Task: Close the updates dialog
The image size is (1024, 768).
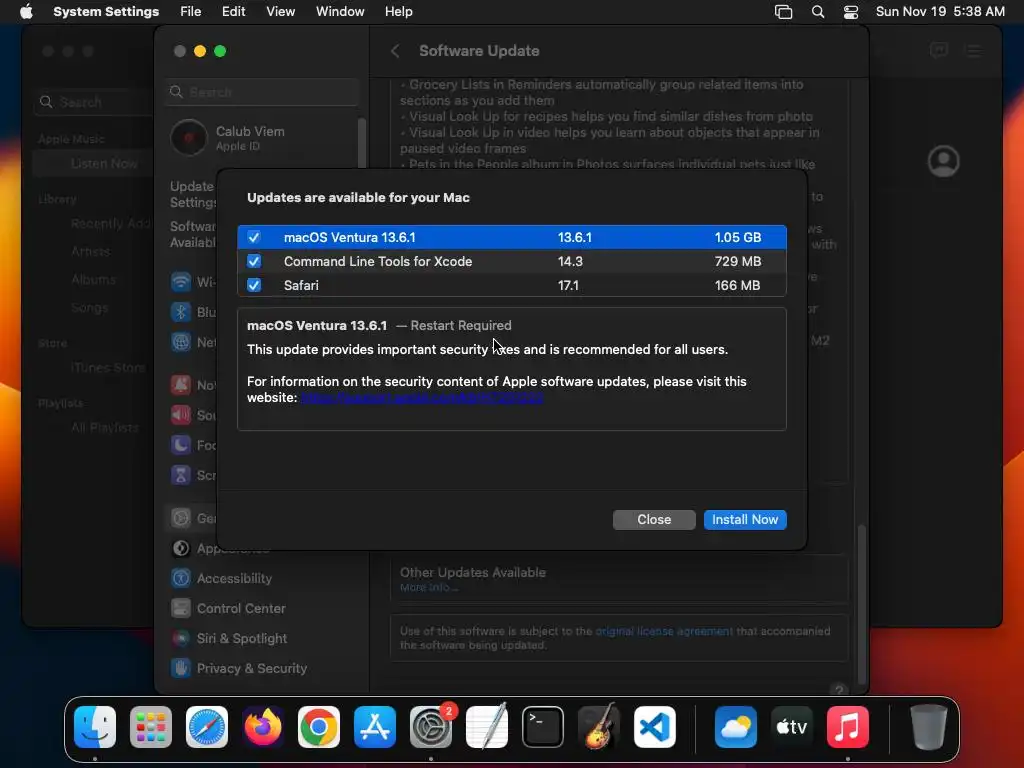Action: tap(654, 520)
